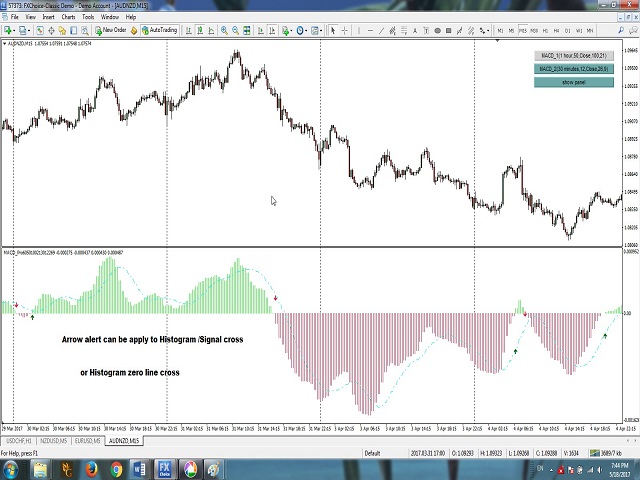Image resolution: width=640 pixels, height=480 pixels.
Task: Open Microsoft Word from the taskbar
Action: click(140, 469)
